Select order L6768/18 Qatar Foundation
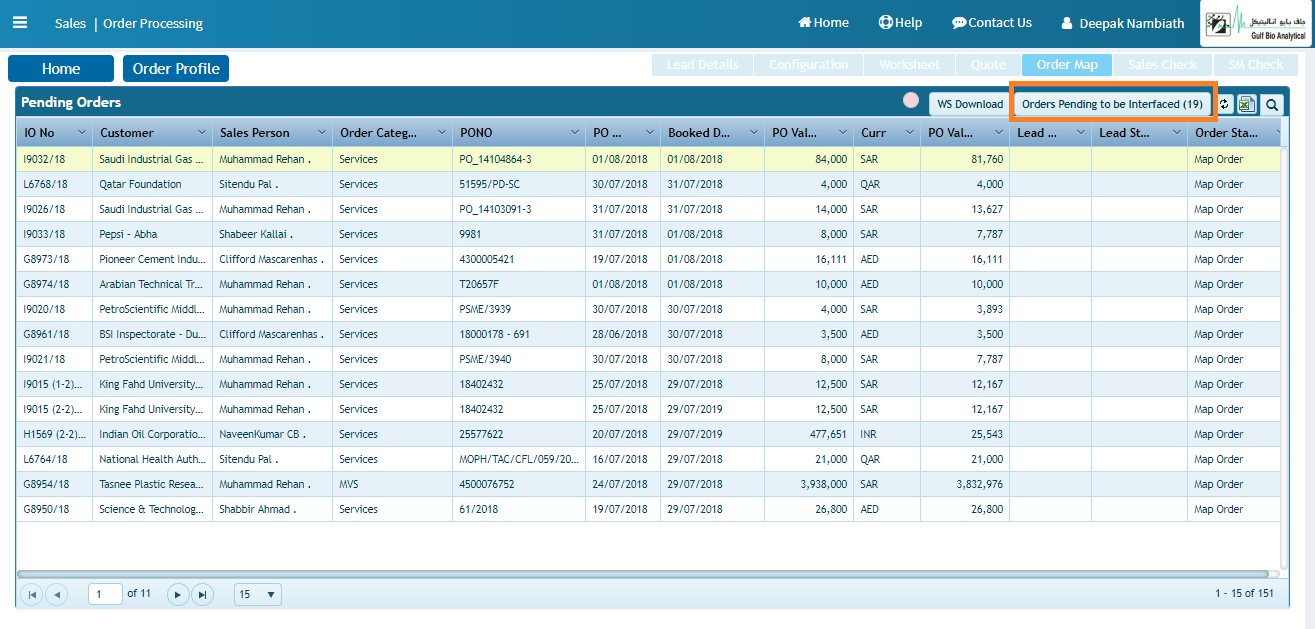 (649, 184)
